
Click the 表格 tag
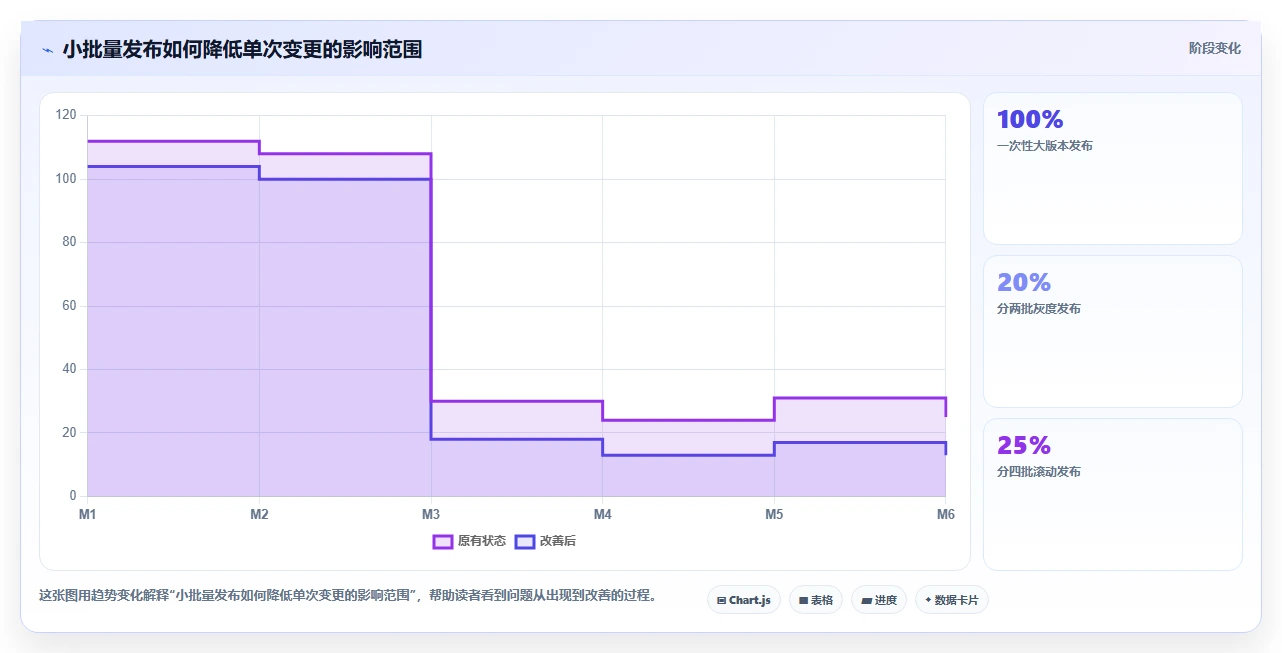(816, 600)
